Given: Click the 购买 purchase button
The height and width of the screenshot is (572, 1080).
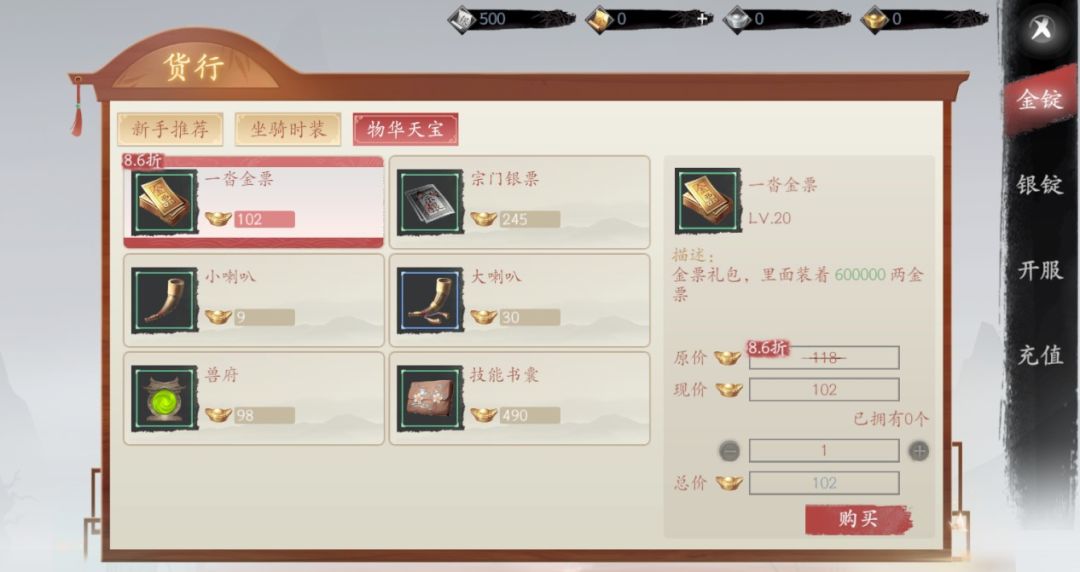Looking at the screenshot, I should (858, 519).
